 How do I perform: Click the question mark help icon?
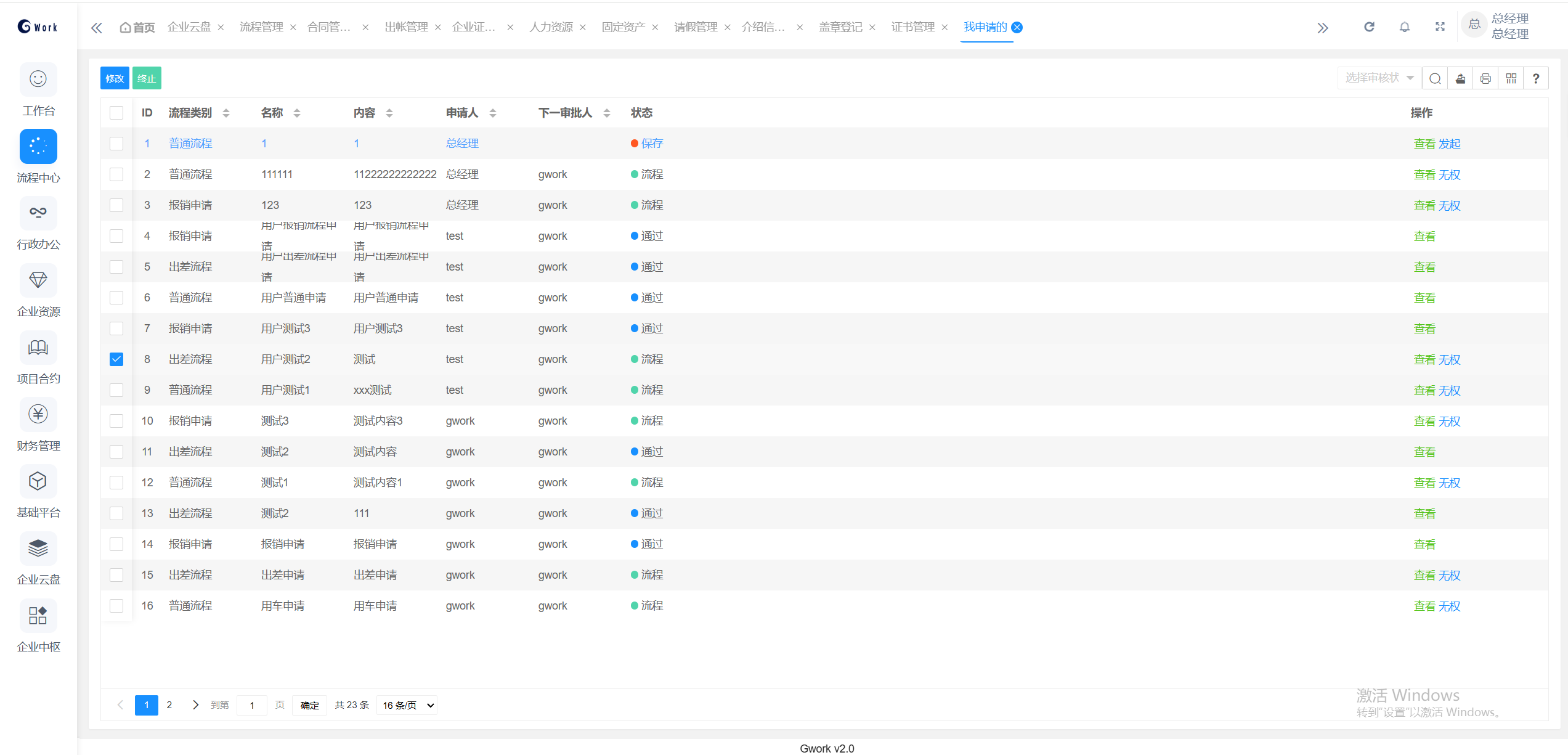tap(1536, 78)
